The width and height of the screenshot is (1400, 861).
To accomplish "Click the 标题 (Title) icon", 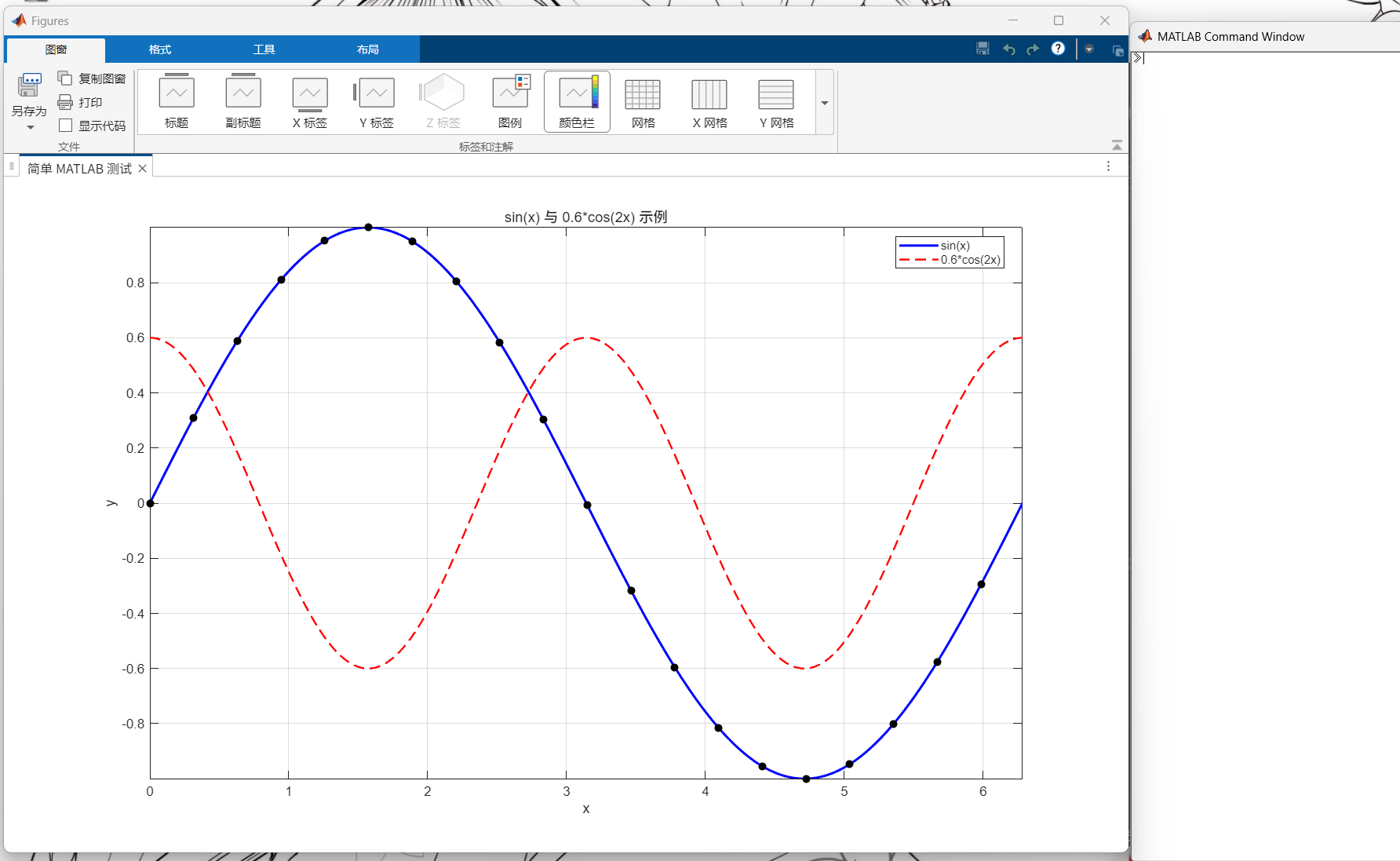I will [177, 101].
